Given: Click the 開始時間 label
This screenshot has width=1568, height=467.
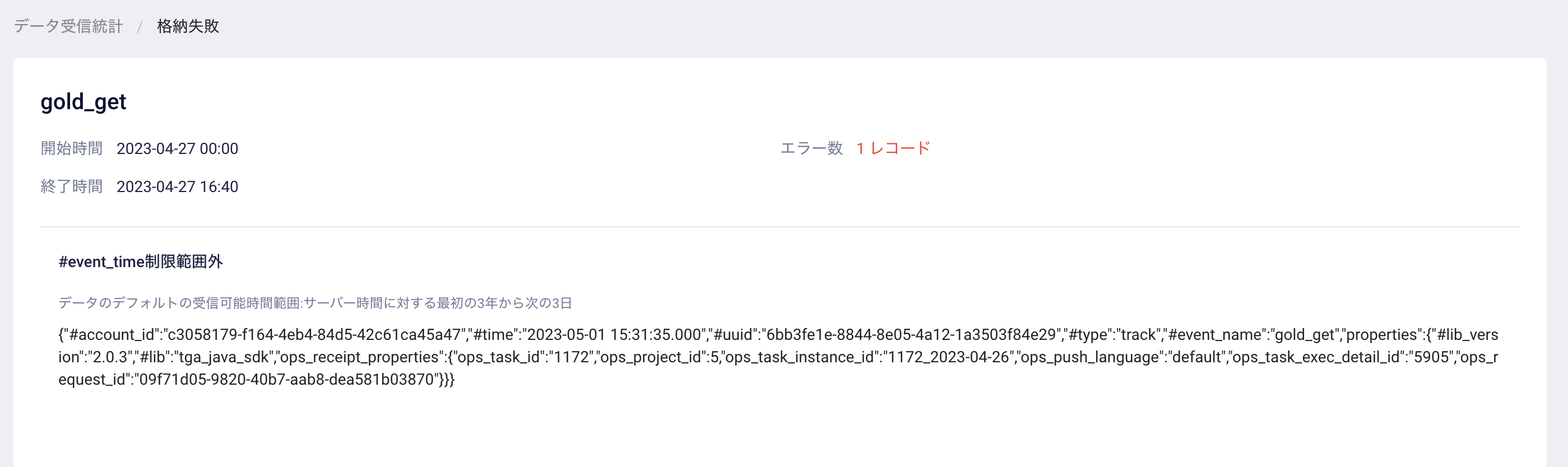Looking at the screenshot, I should click(x=71, y=148).
